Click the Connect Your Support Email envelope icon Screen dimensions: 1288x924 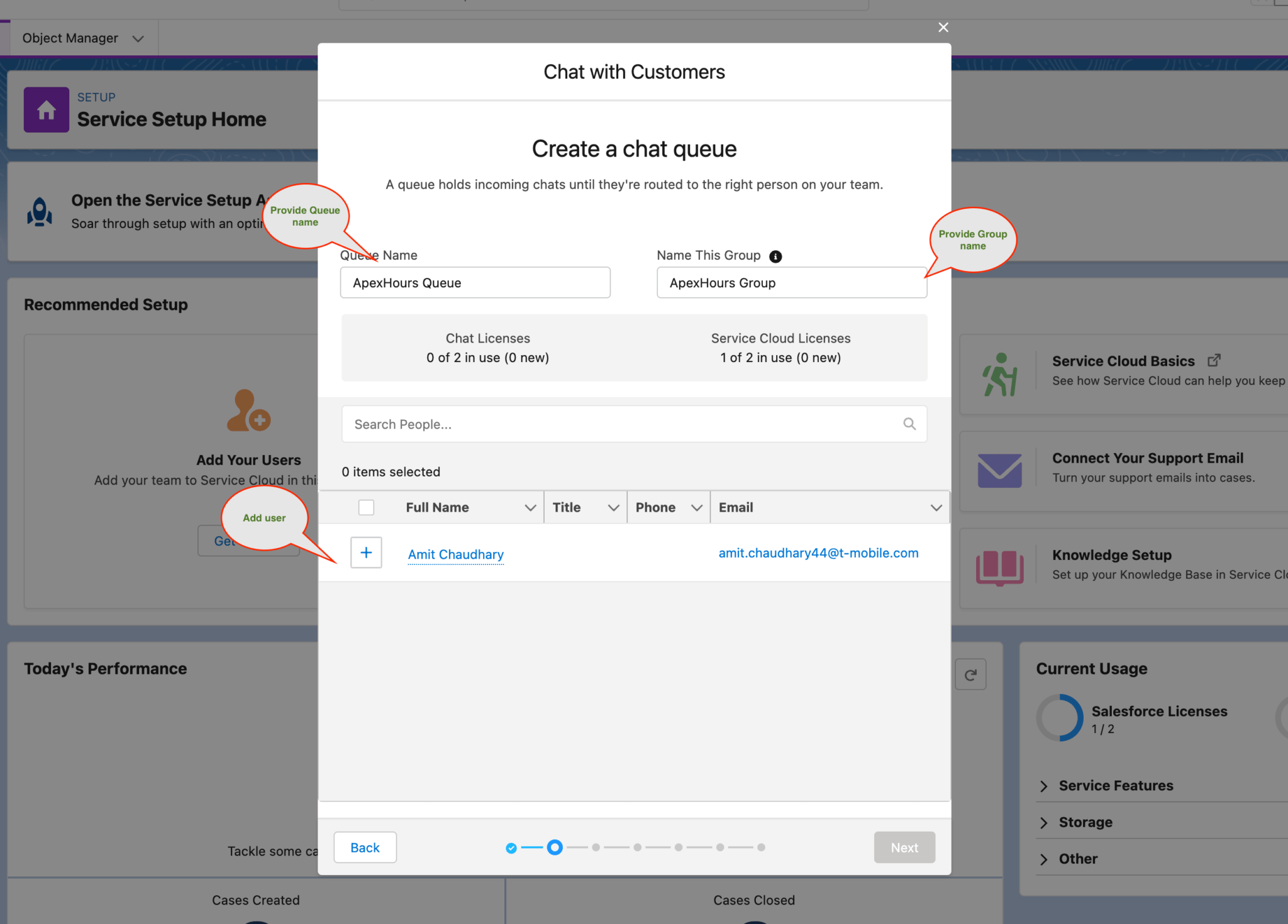point(999,469)
